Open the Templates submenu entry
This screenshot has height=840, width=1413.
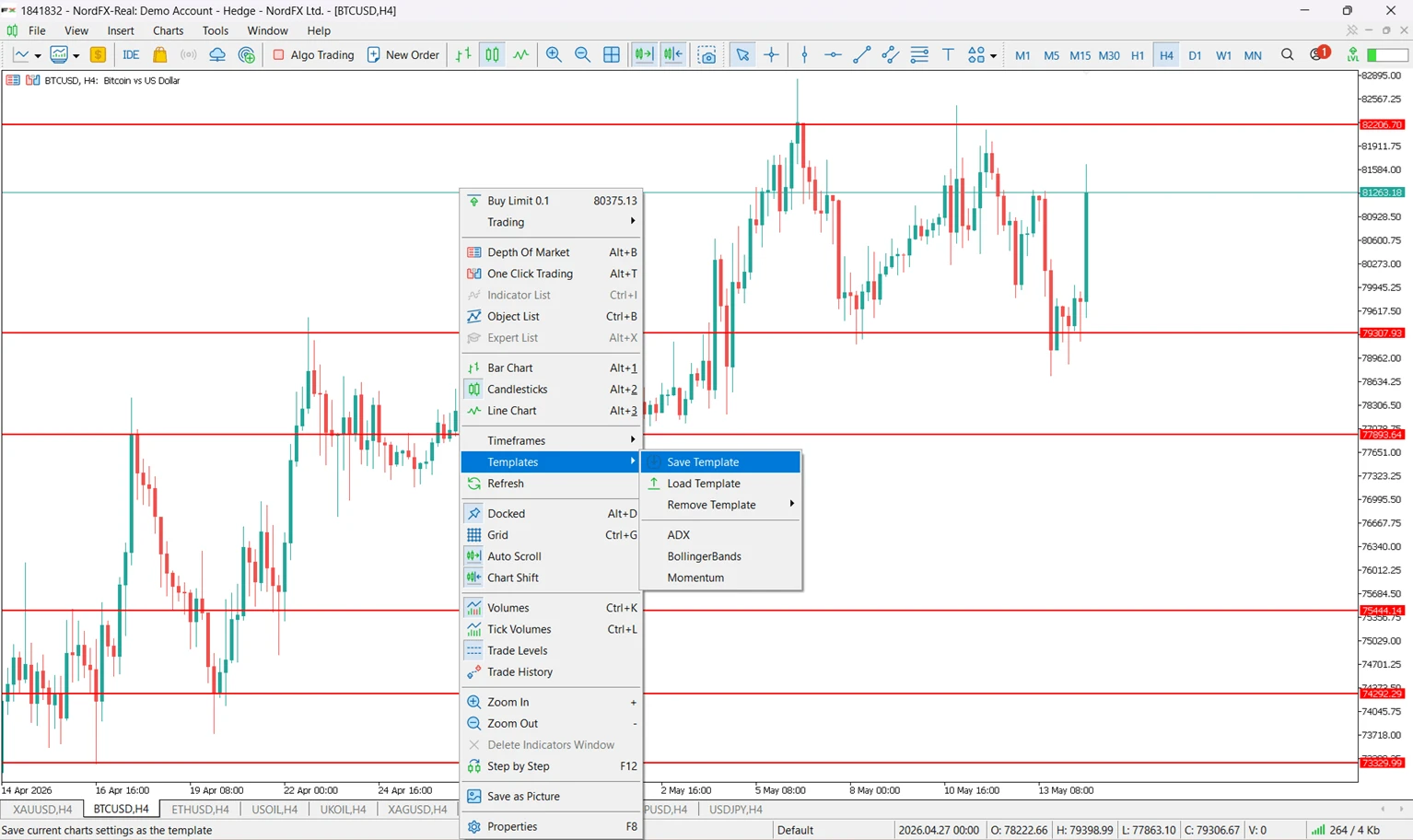coord(551,462)
